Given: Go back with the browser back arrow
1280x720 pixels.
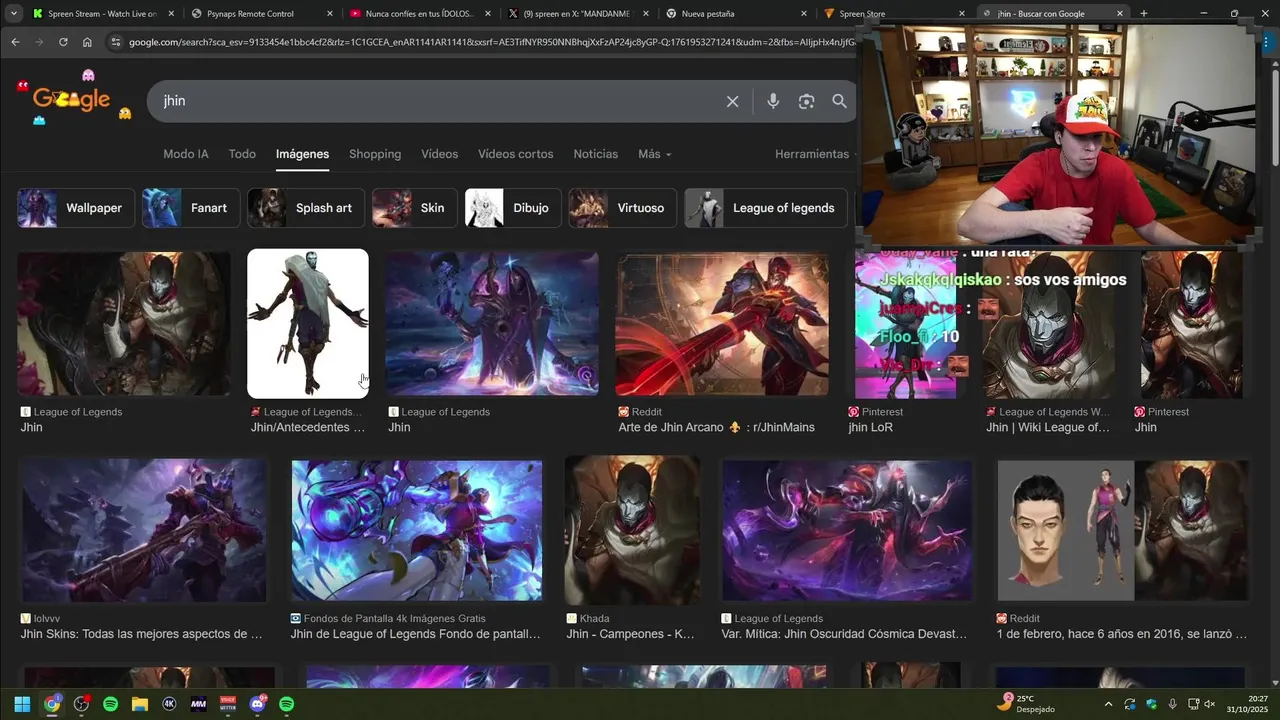Looking at the screenshot, I should 15,42.
